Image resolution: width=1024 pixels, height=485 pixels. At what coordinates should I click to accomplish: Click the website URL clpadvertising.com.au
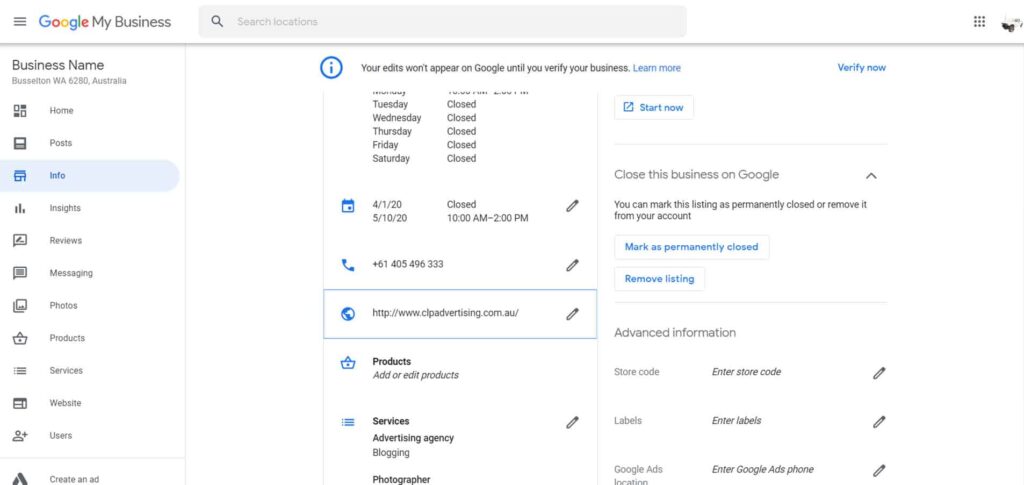point(445,313)
